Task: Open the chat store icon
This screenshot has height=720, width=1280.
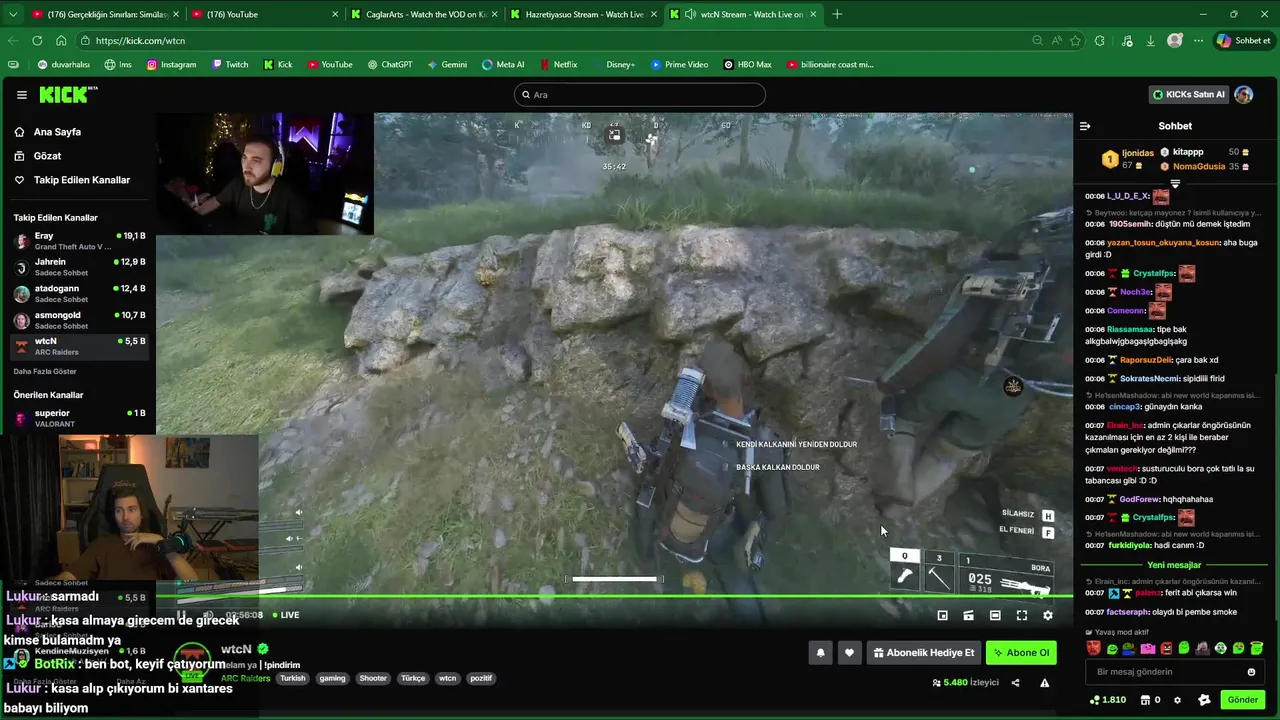Action: pos(1146,700)
